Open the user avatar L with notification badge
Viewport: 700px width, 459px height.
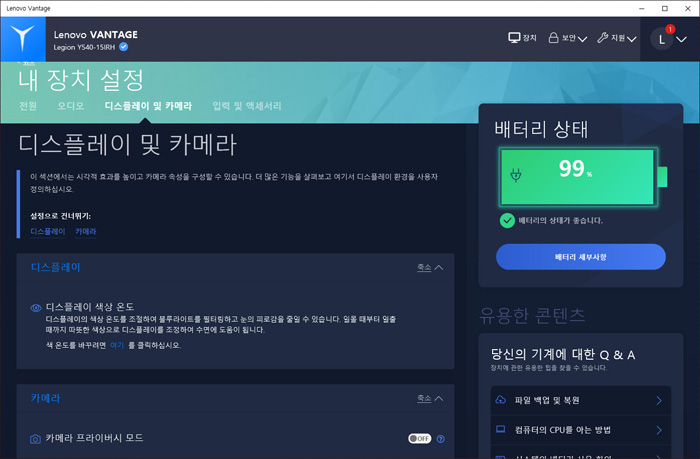coord(662,39)
